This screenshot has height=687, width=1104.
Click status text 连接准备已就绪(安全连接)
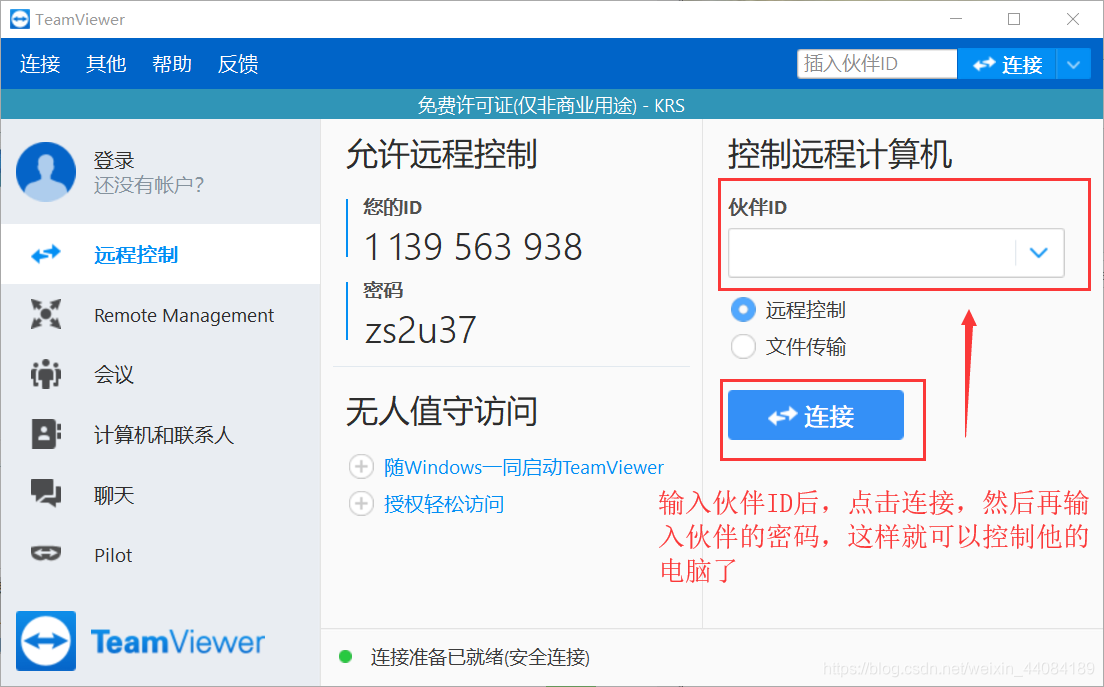[480, 657]
